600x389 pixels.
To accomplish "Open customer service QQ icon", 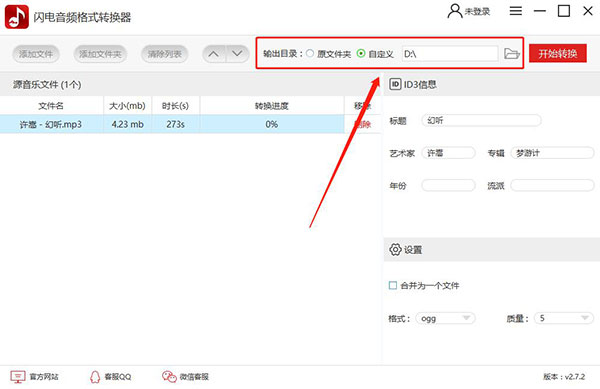I will click(x=95, y=377).
